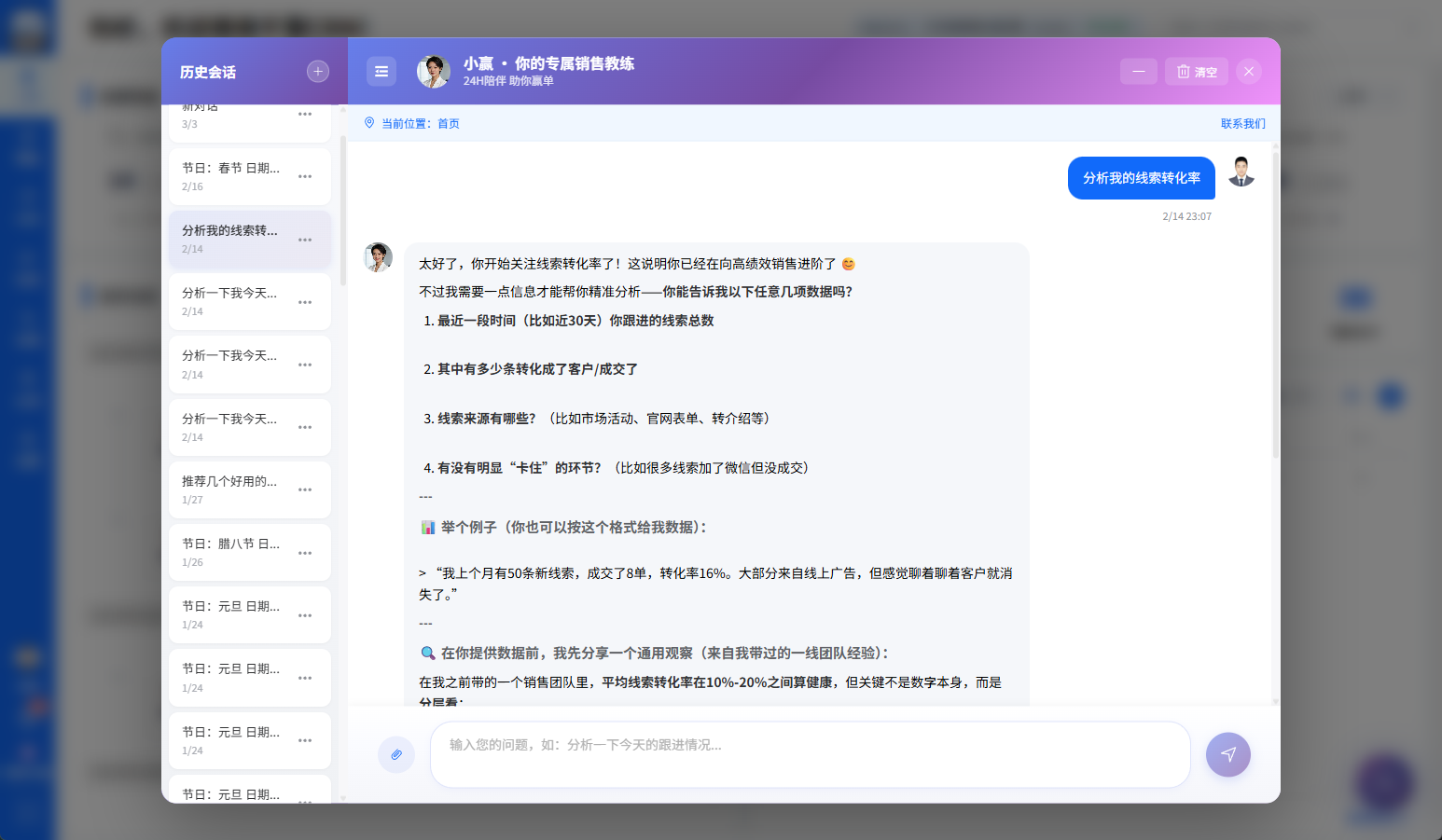The width and height of the screenshot is (1442, 840).
Task: Click the trash 清空 clear chat button
Action: [1196, 72]
